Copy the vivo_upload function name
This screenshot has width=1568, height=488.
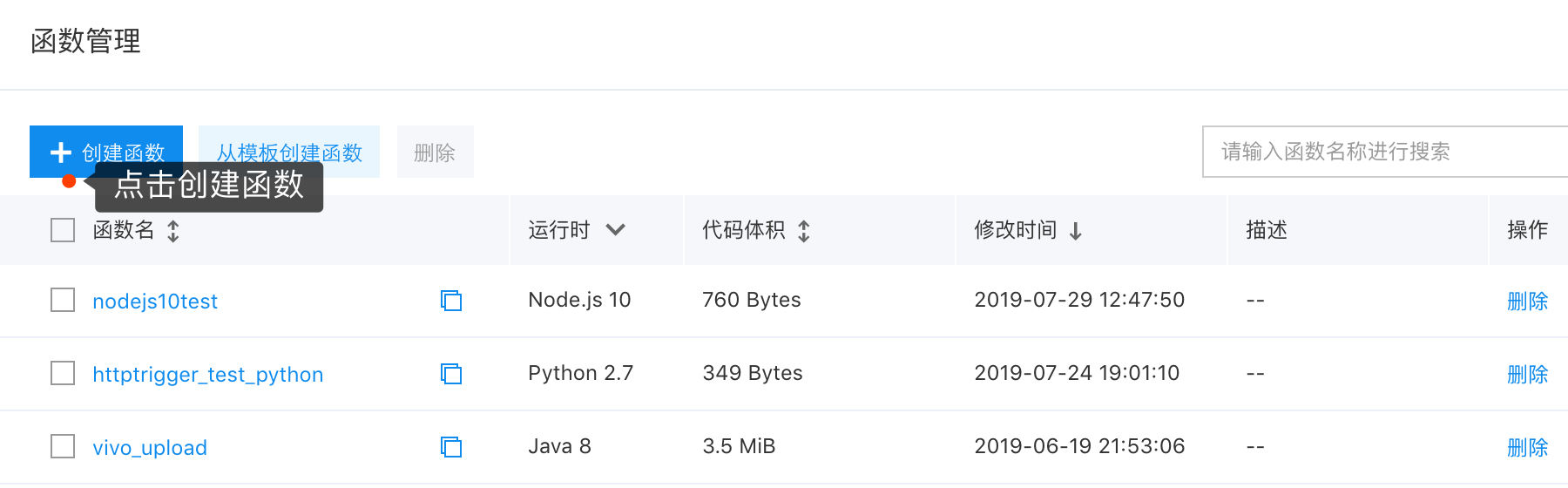pos(451,447)
